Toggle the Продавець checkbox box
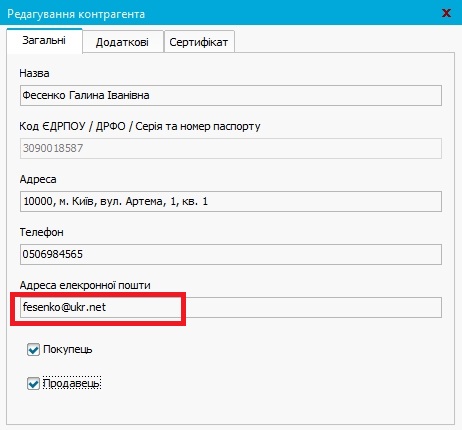This screenshot has width=462, height=430. point(33,383)
